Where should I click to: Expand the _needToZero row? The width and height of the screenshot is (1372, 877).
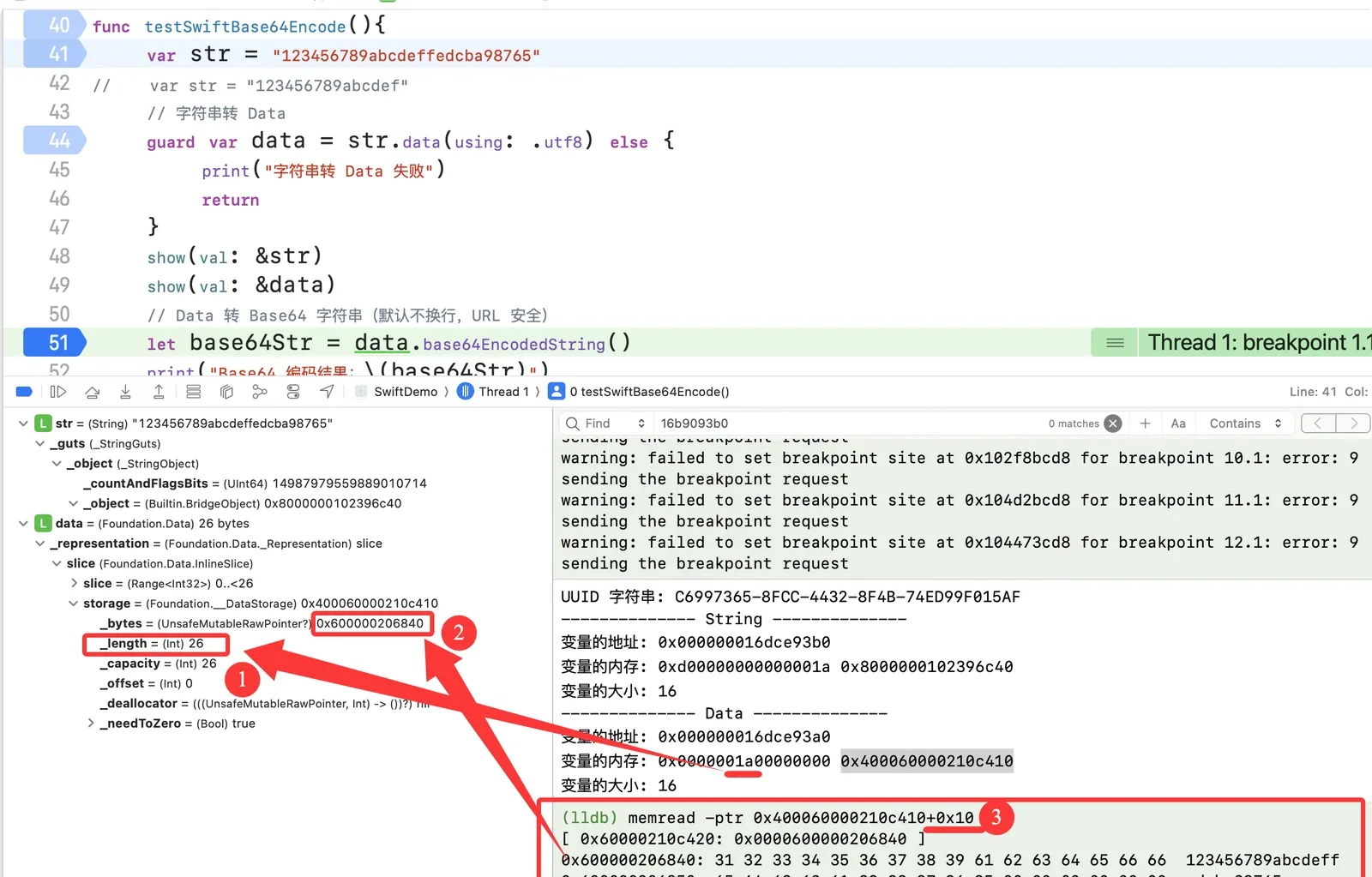point(90,724)
